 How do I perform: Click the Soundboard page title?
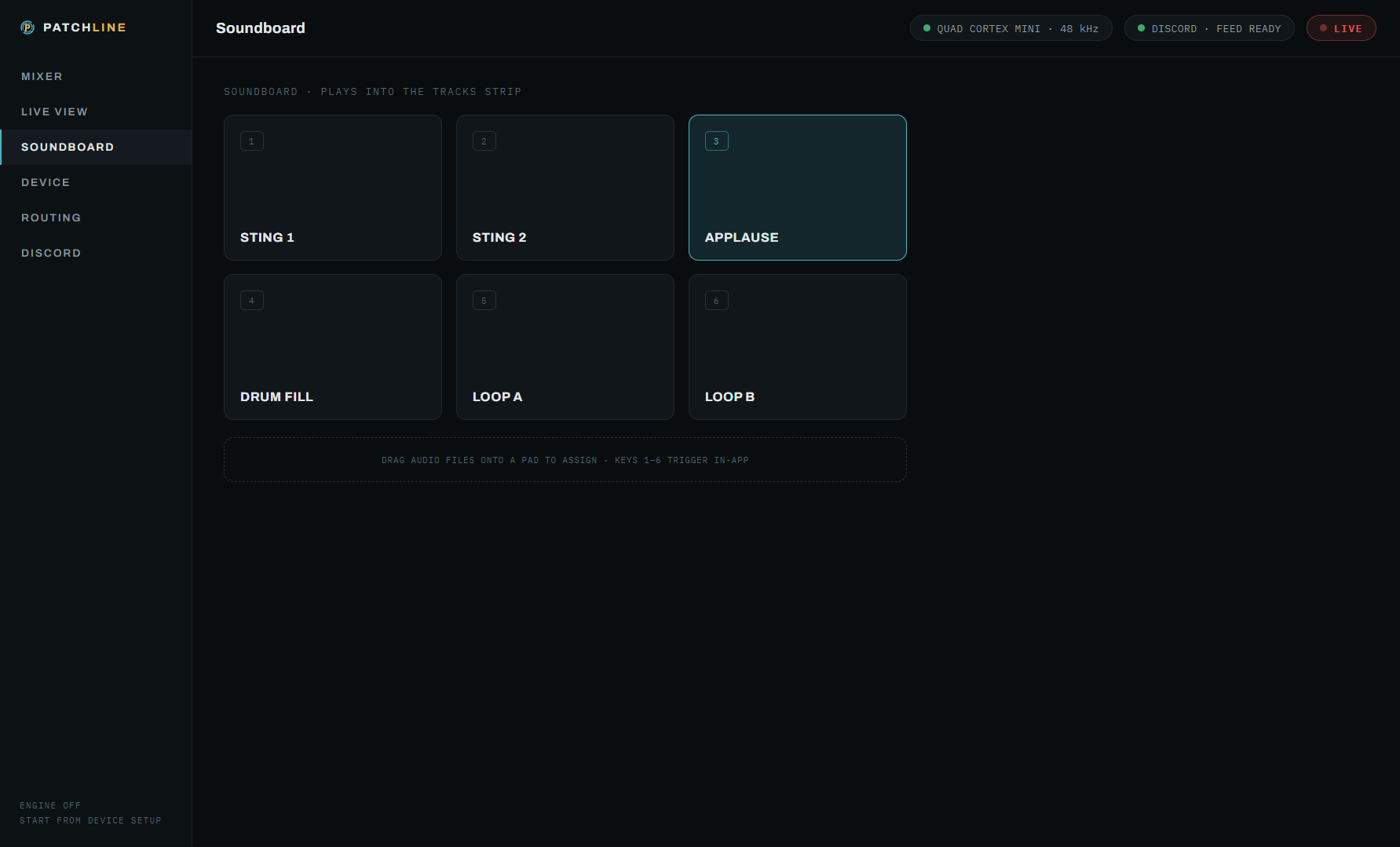[x=261, y=28]
